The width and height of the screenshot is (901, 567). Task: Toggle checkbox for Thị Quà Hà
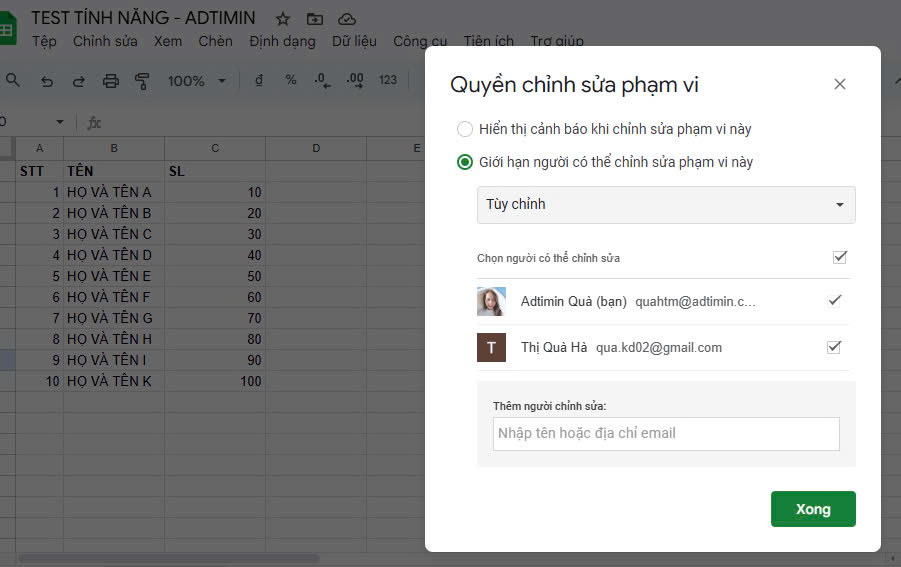(x=834, y=347)
